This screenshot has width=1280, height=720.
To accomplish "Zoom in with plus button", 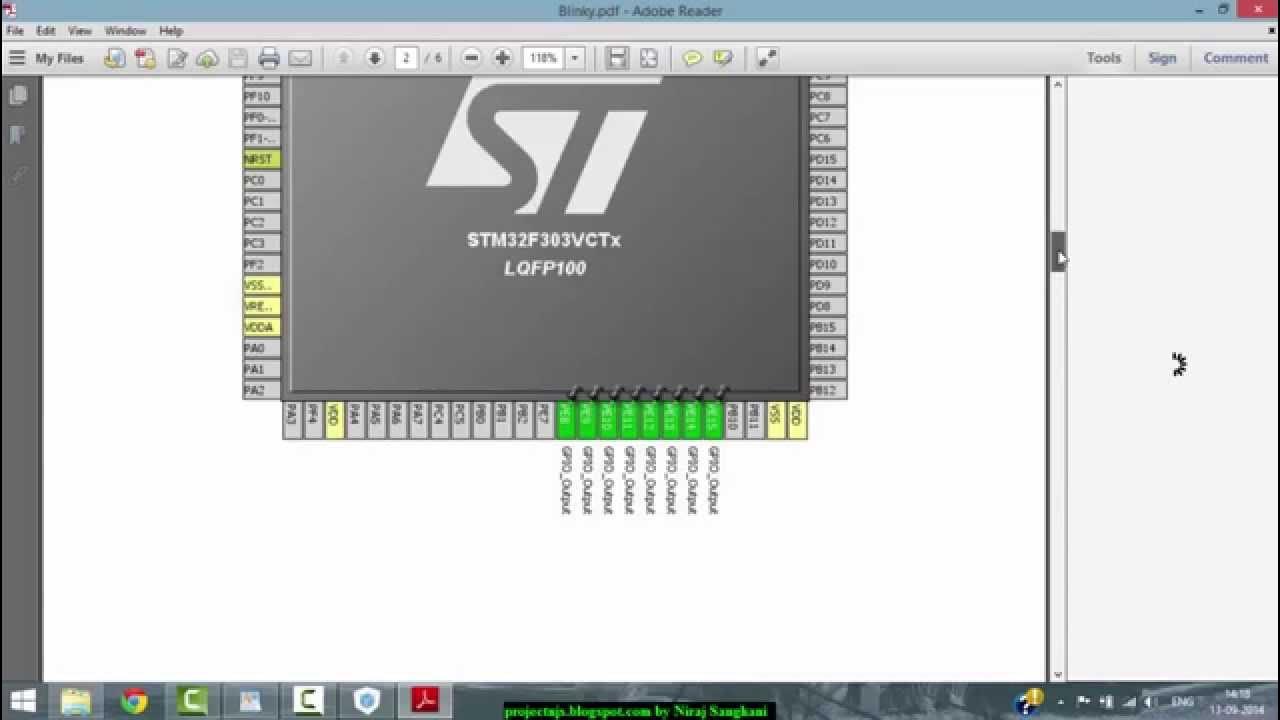I will tap(503, 58).
